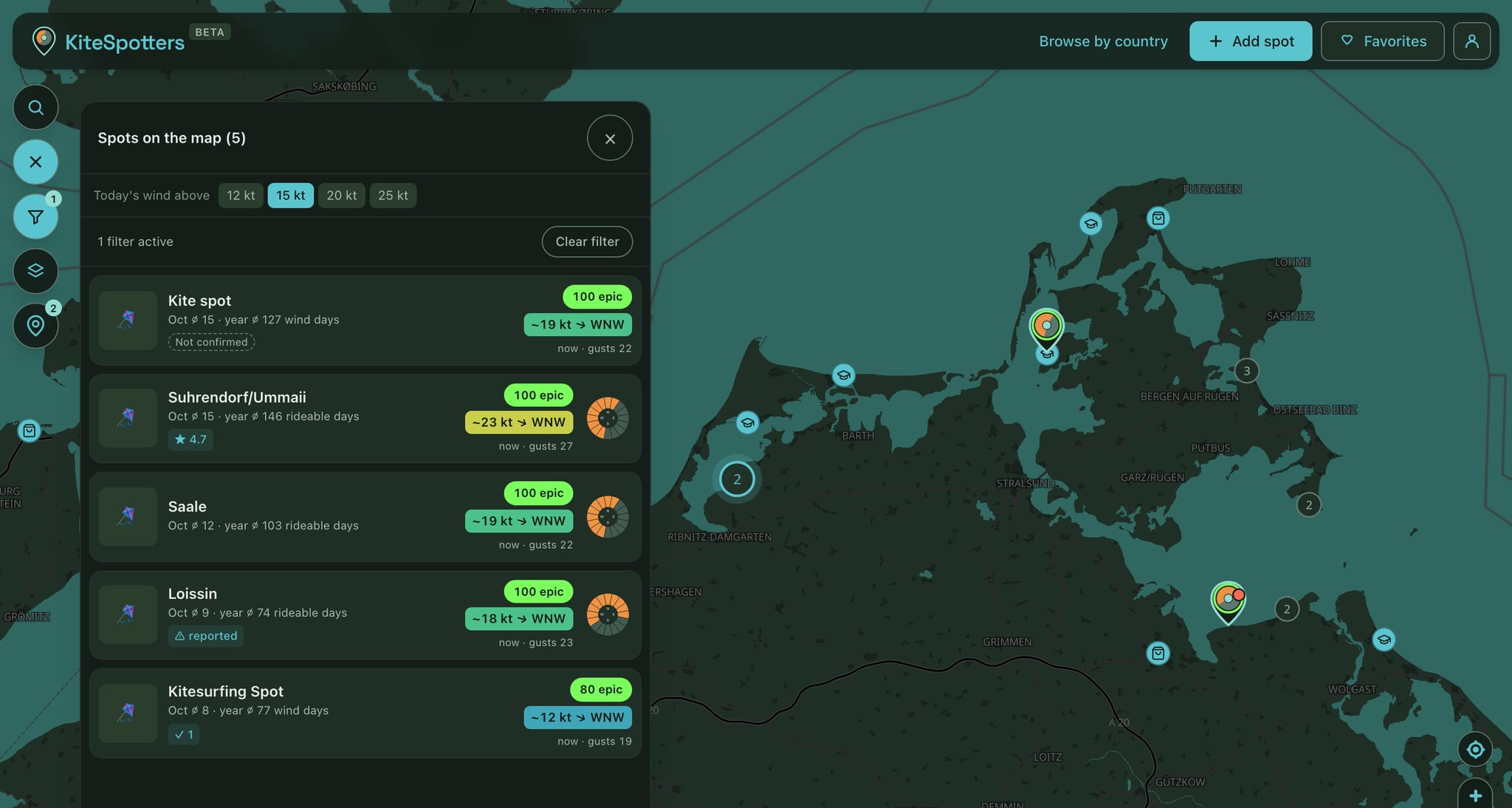Open the 3 cluster near Bergen auf Rügen
This screenshot has height=808, width=1512.
(x=1247, y=371)
